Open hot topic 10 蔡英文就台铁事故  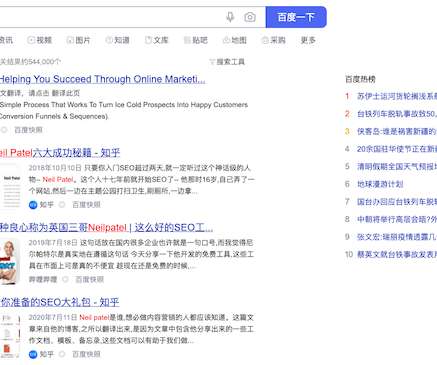tap(397, 255)
